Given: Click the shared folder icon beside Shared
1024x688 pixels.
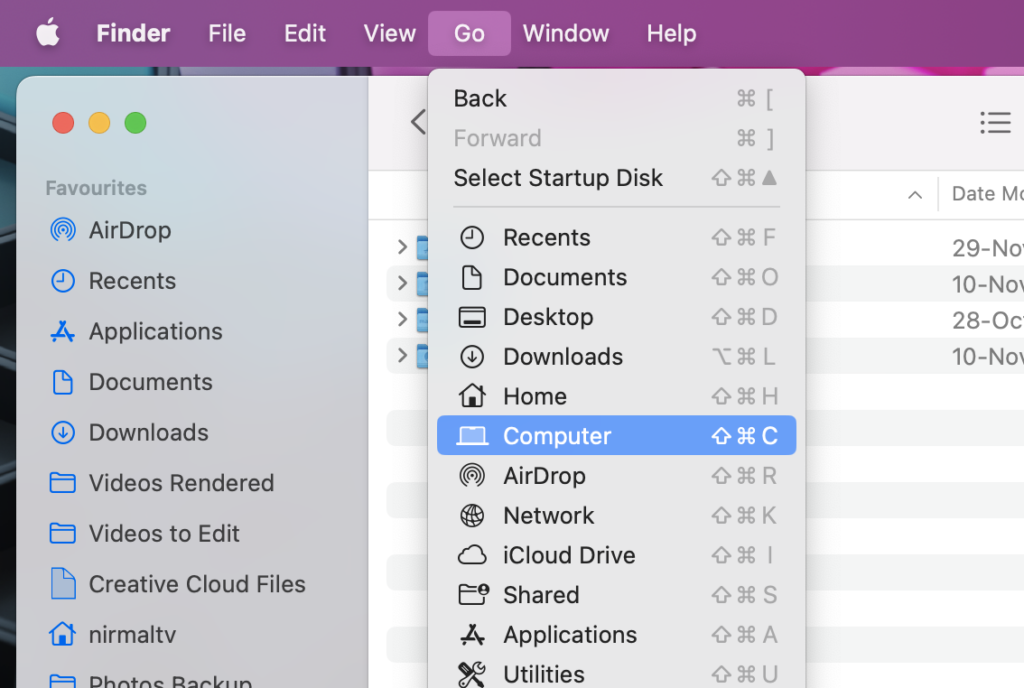Looking at the screenshot, I should click(x=473, y=595).
